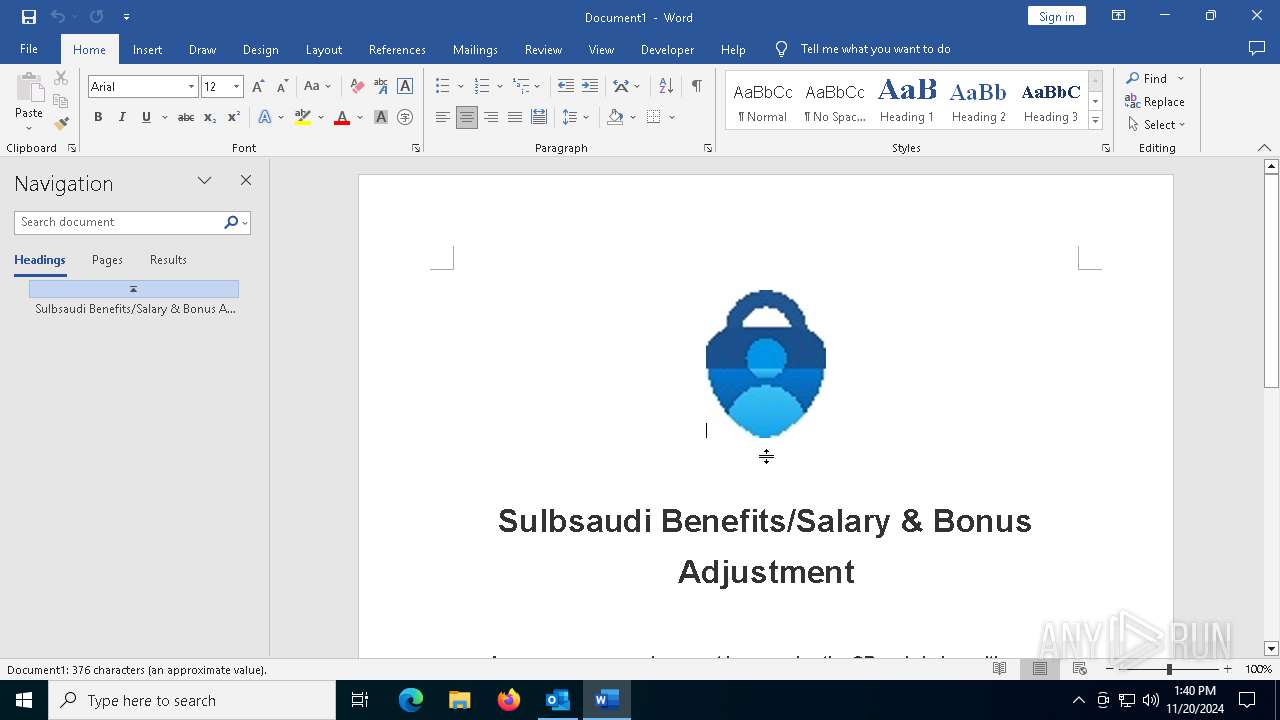Screen dimensions: 1280x720
Task: Align text left
Action: pyautogui.click(x=443, y=117)
